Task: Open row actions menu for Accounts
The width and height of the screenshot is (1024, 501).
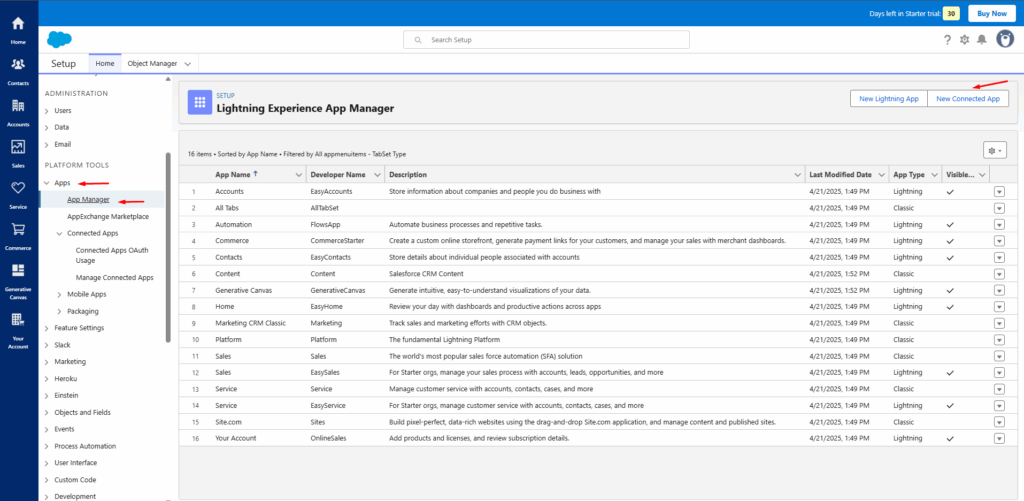Action: click(999, 191)
